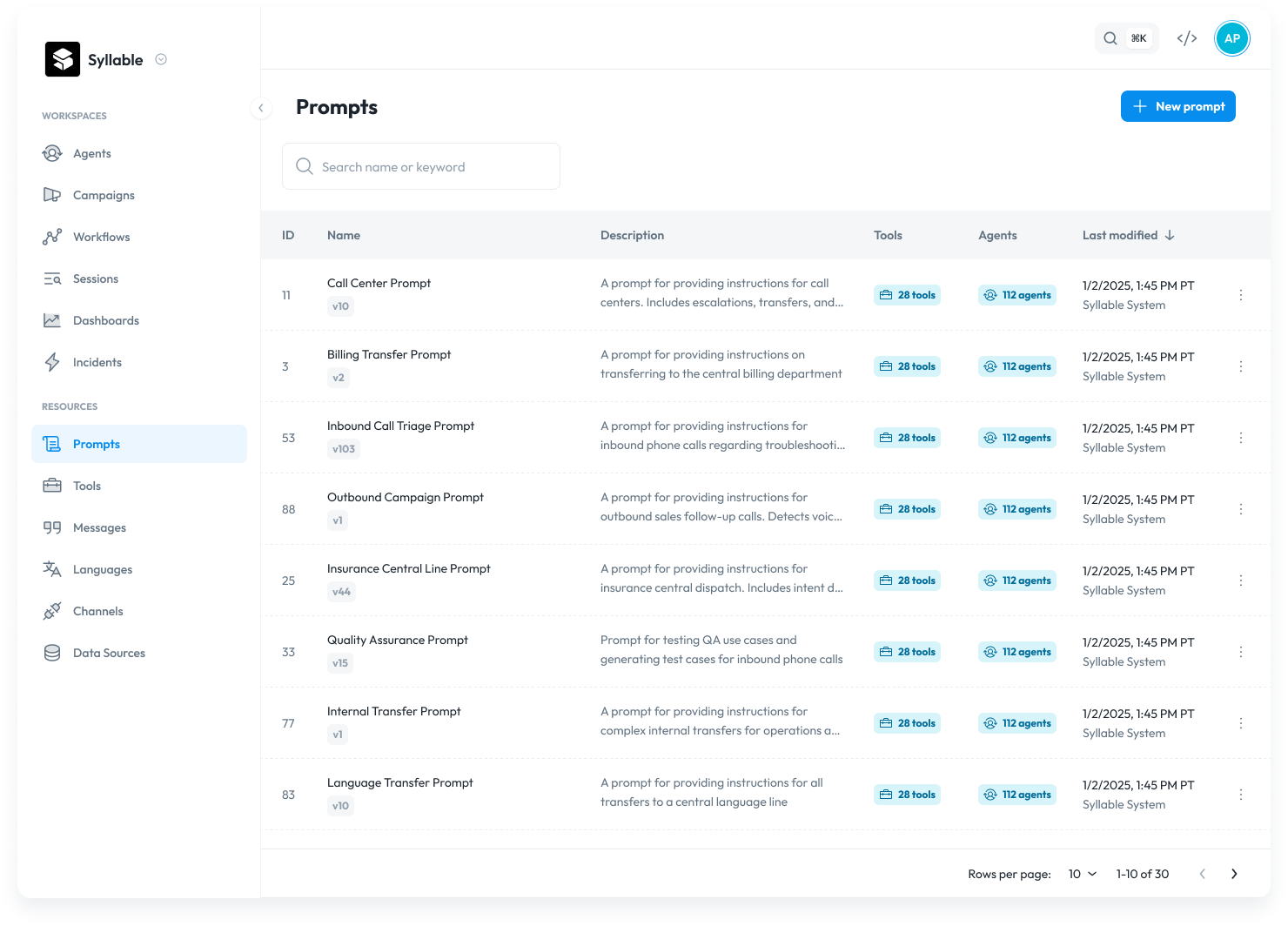Open the Billing Transfer Prompt name
This screenshot has height=926, width=1288.
389,354
